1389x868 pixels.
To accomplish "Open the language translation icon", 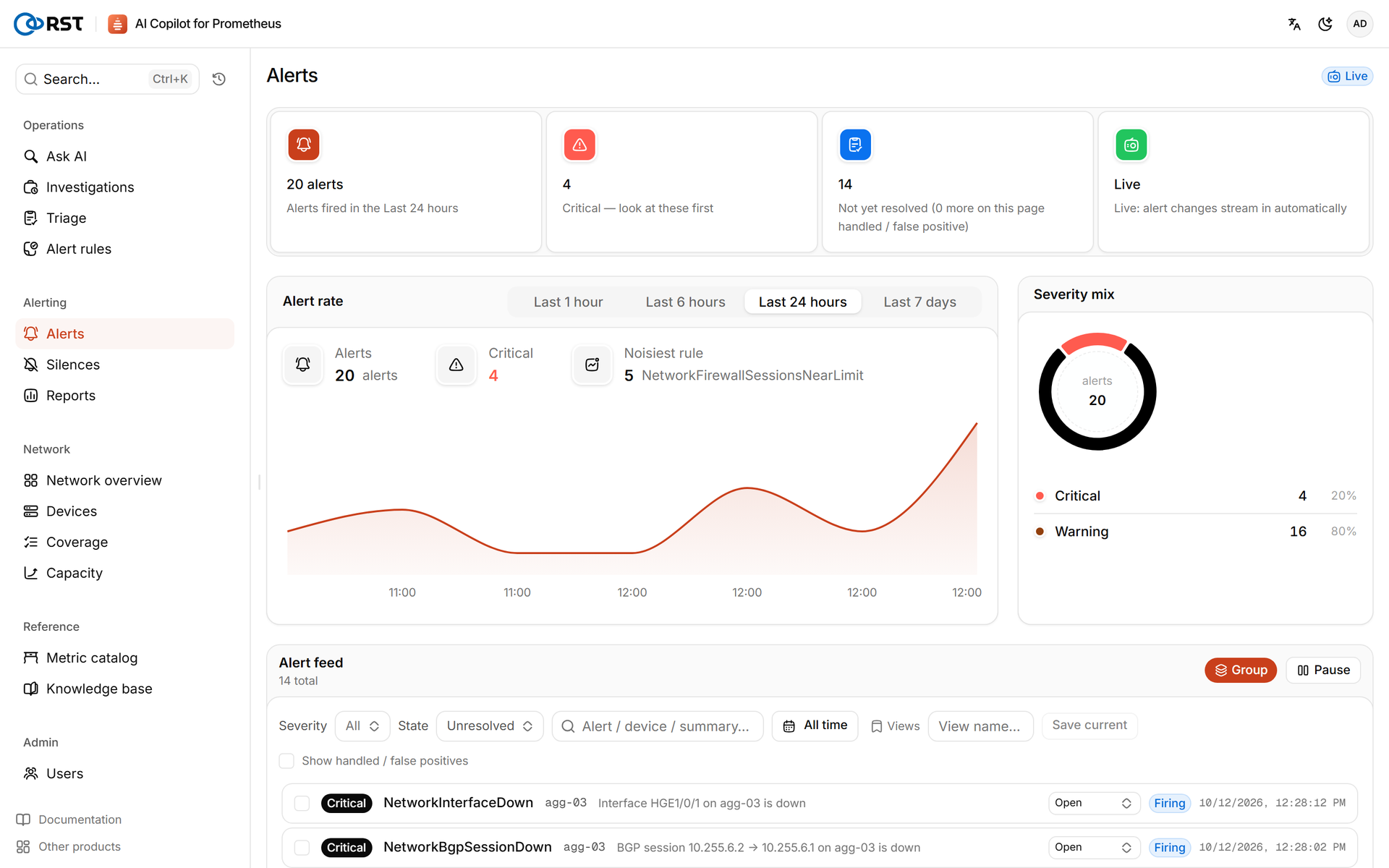I will click(x=1294, y=24).
